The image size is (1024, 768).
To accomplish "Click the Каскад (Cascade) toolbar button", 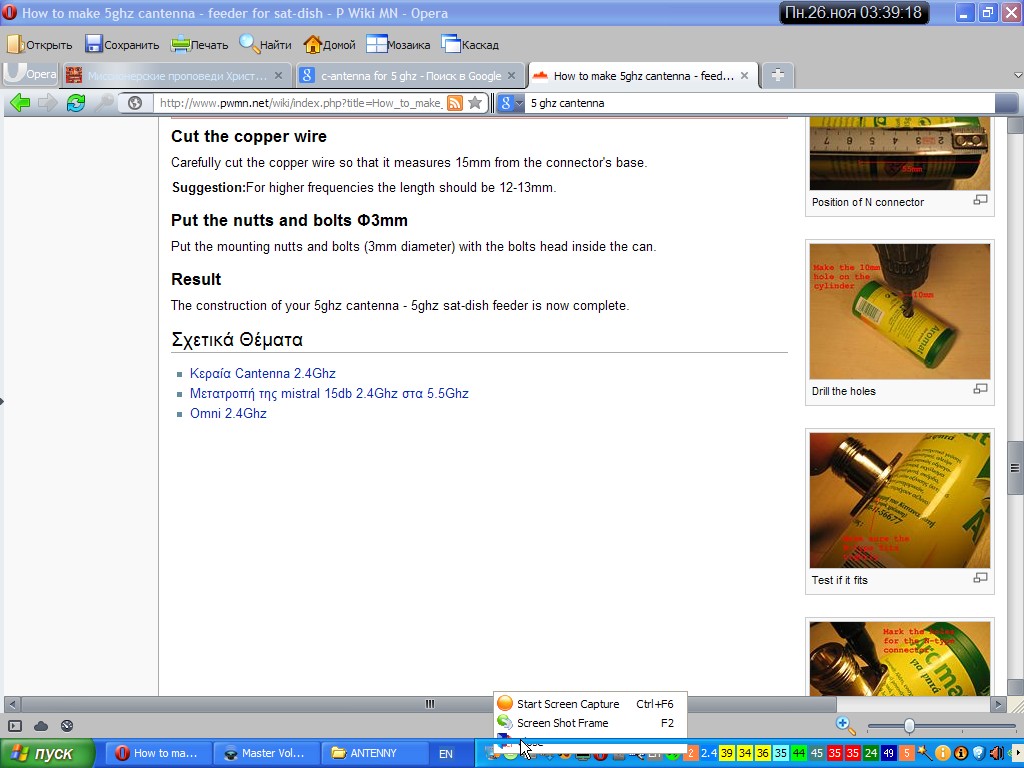I will click(470, 44).
